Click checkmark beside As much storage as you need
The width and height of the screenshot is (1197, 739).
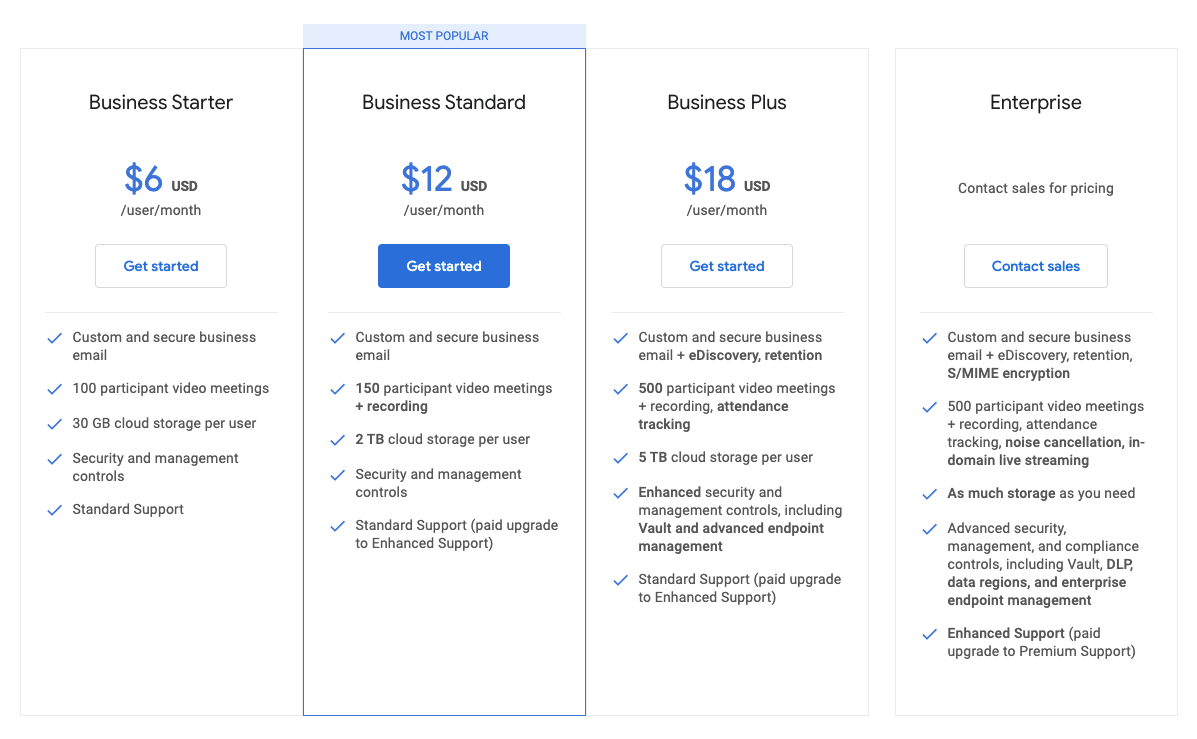931,494
